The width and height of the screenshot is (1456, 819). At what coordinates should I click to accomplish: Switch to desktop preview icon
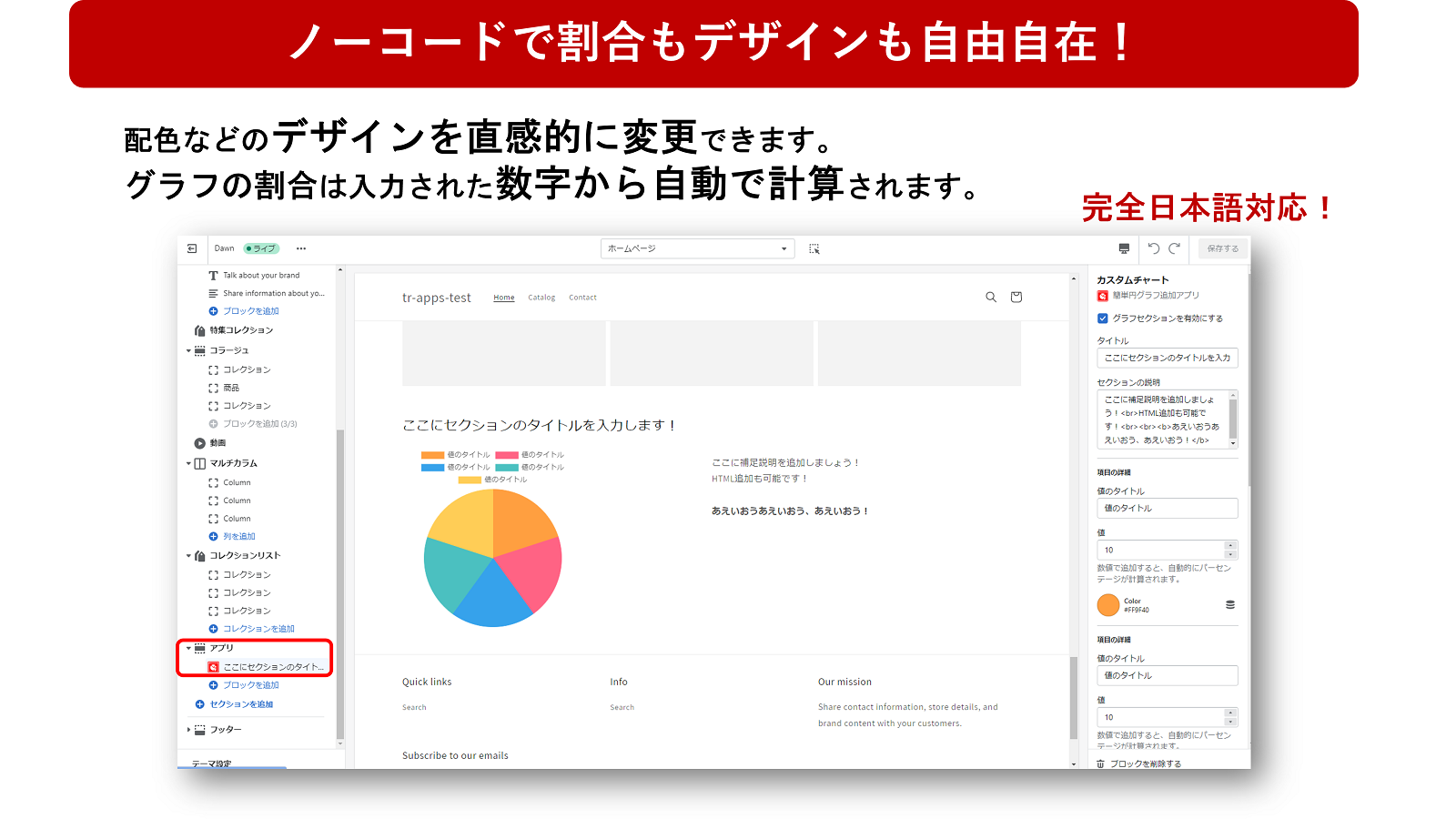click(1124, 248)
